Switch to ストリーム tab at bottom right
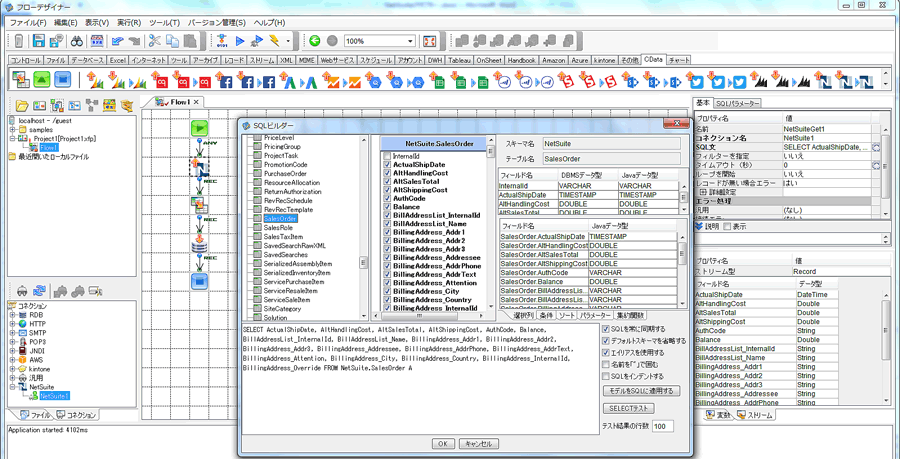900x459 pixels. 755,415
